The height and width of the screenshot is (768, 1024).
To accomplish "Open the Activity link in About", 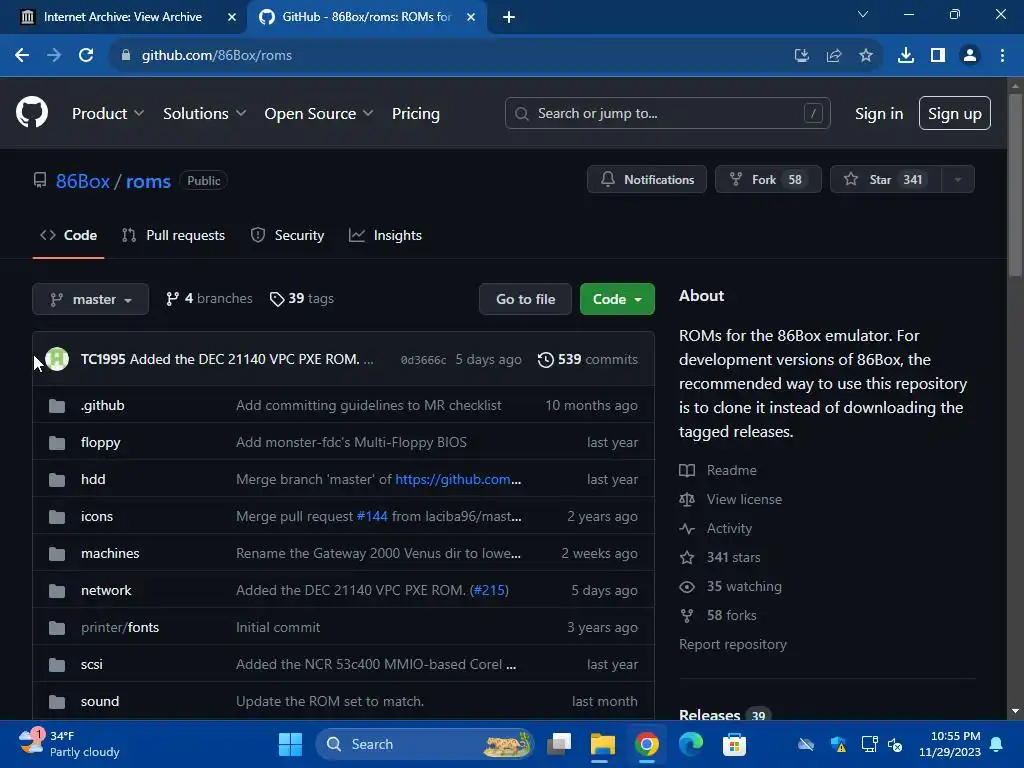I will [x=729, y=528].
